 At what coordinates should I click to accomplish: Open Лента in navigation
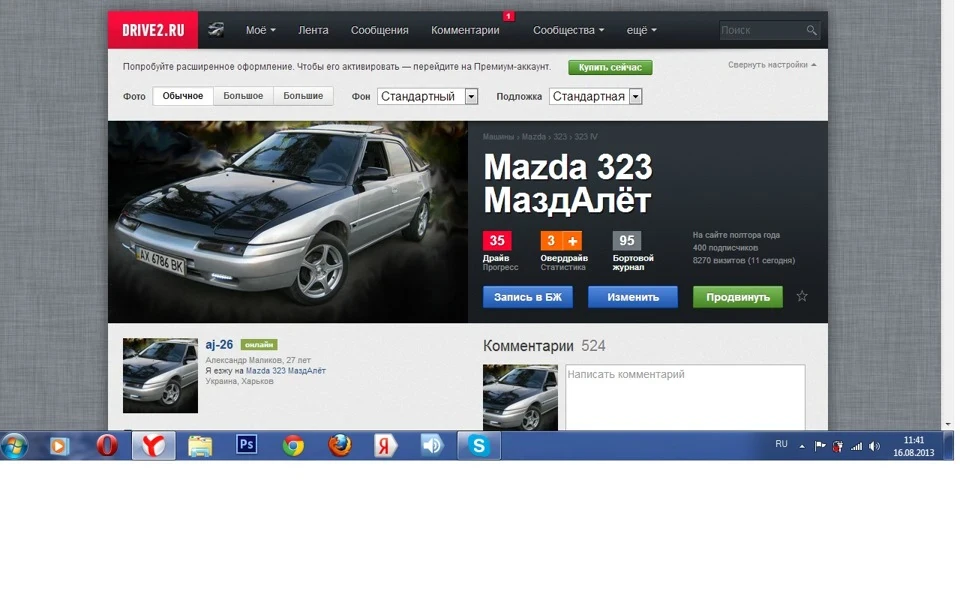coord(313,30)
